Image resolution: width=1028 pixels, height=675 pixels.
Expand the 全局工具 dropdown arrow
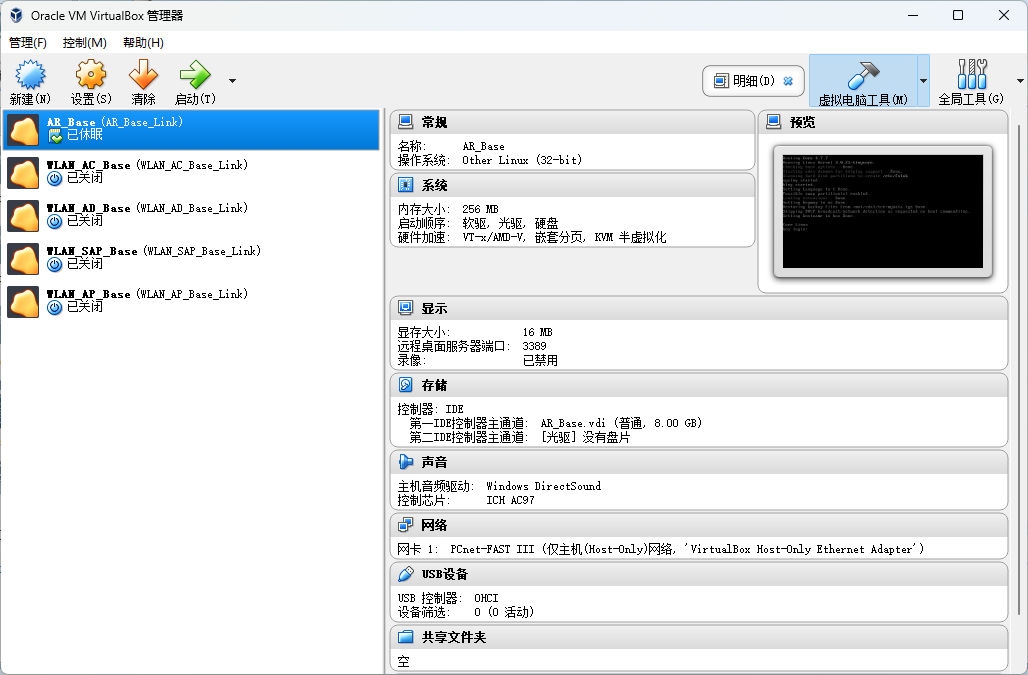(1019, 80)
